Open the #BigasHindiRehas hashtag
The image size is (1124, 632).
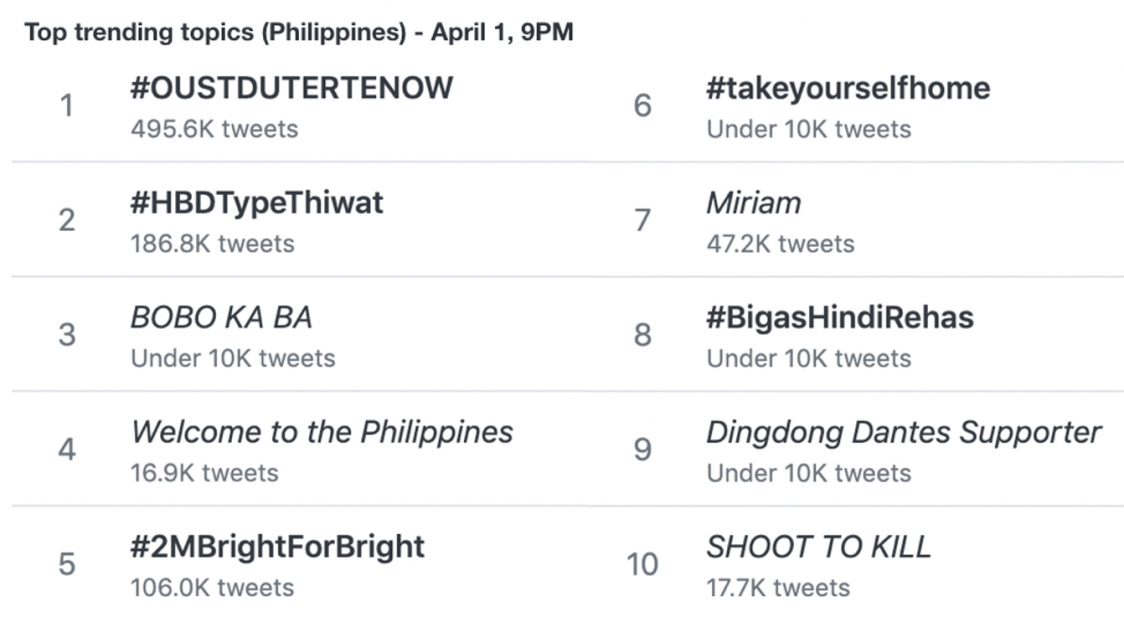(x=840, y=318)
